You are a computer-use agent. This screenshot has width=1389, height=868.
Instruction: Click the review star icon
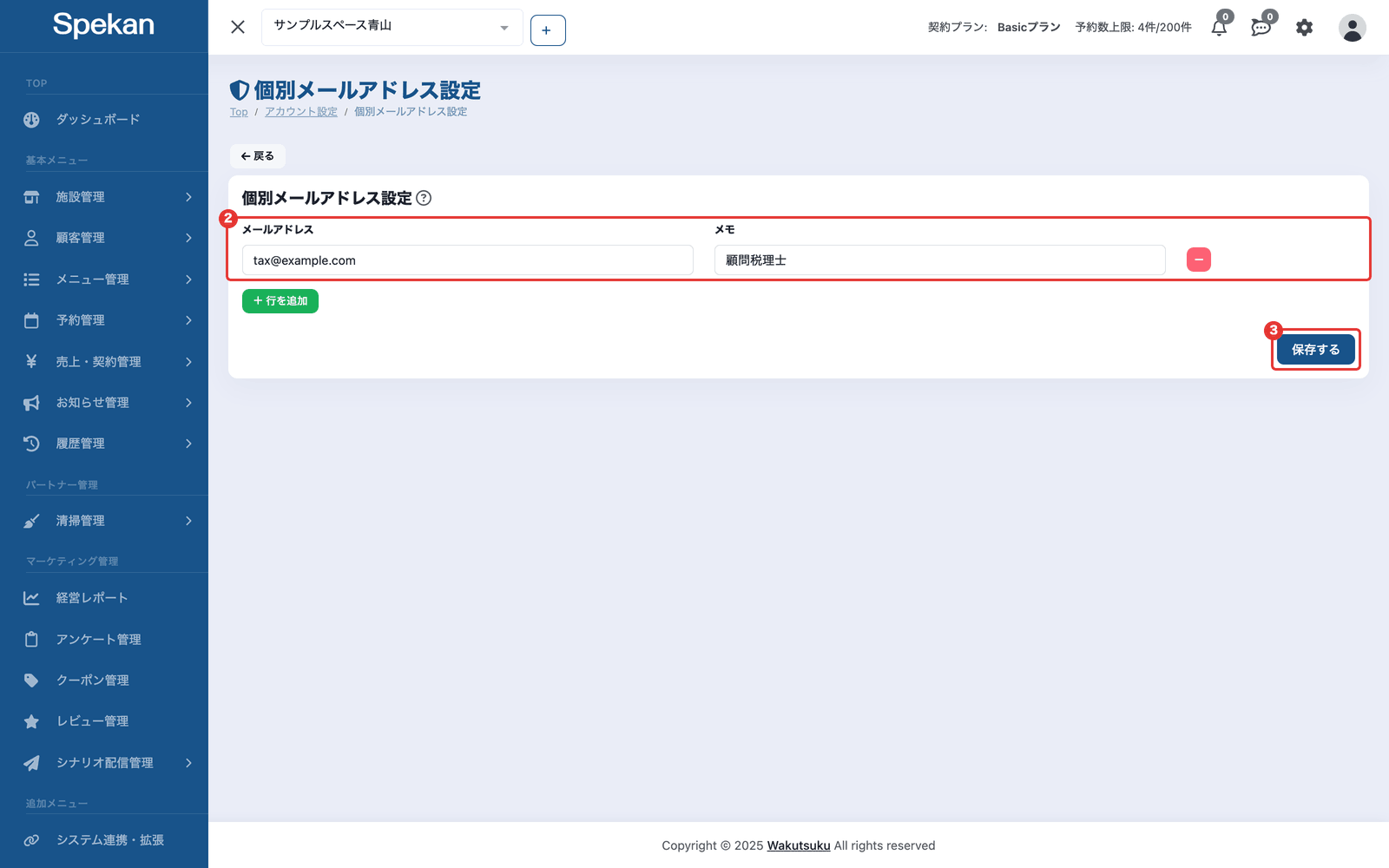point(31,721)
